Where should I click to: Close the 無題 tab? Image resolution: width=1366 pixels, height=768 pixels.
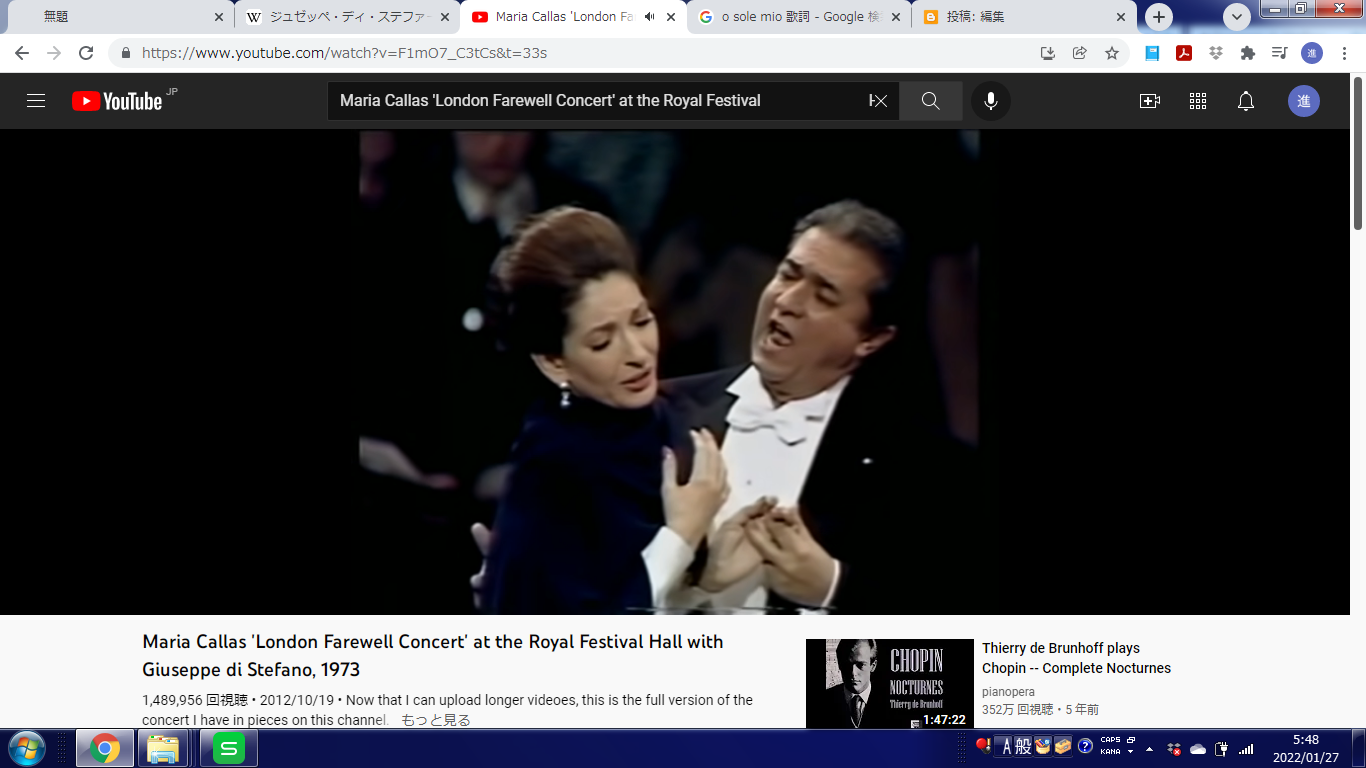coord(219,17)
